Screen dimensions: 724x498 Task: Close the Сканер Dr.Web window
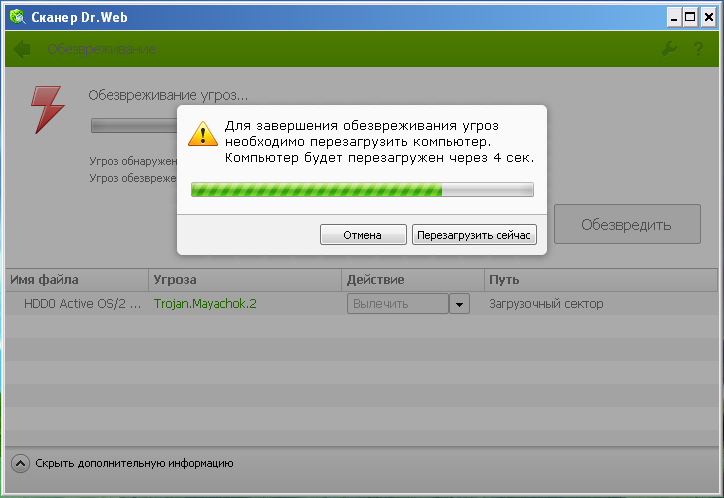pos(709,18)
